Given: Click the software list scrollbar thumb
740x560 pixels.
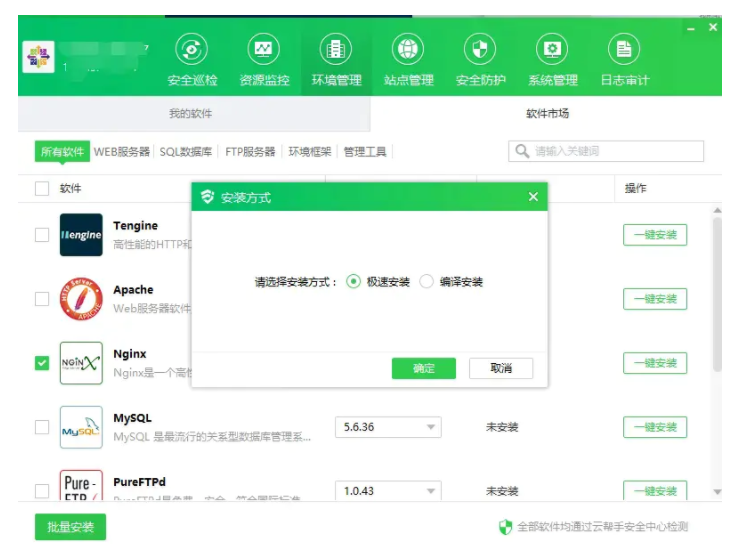Looking at the screenshot, I should pos(717,295).
